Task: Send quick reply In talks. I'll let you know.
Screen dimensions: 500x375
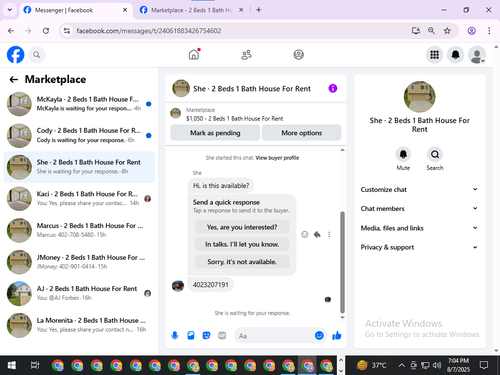Action: click(242, 244)
